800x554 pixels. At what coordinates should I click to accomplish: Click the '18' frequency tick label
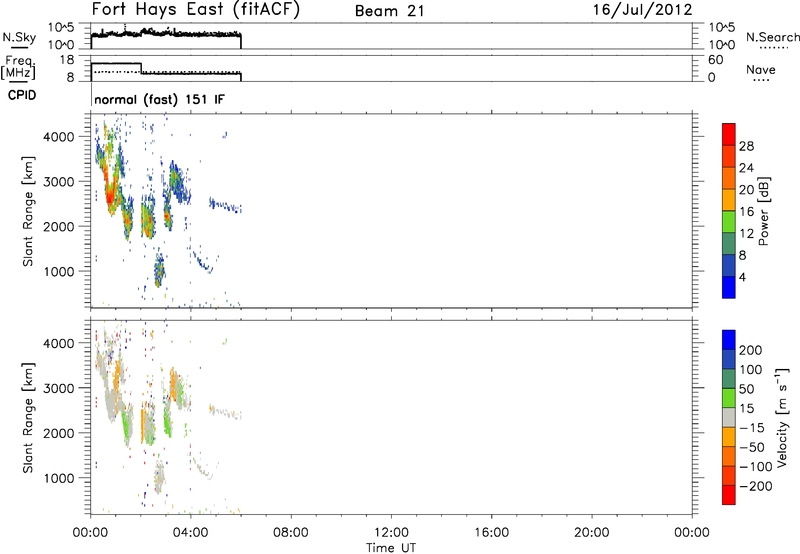click(x=67, y=60)
